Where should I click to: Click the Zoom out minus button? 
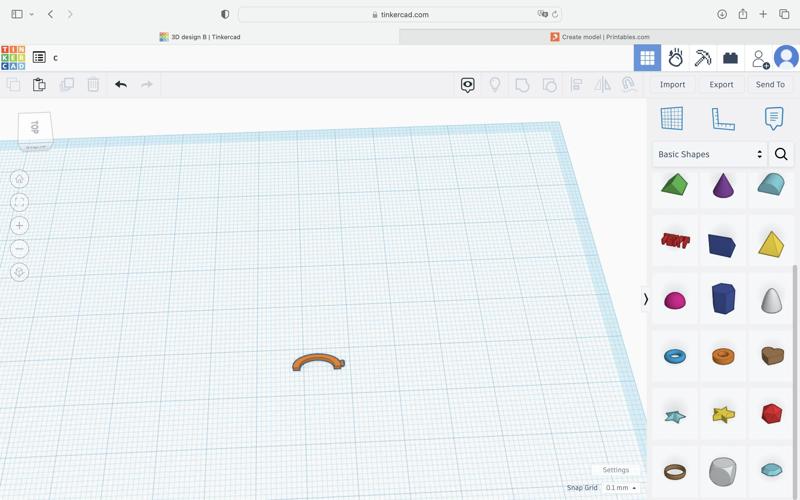click(19, 249)
